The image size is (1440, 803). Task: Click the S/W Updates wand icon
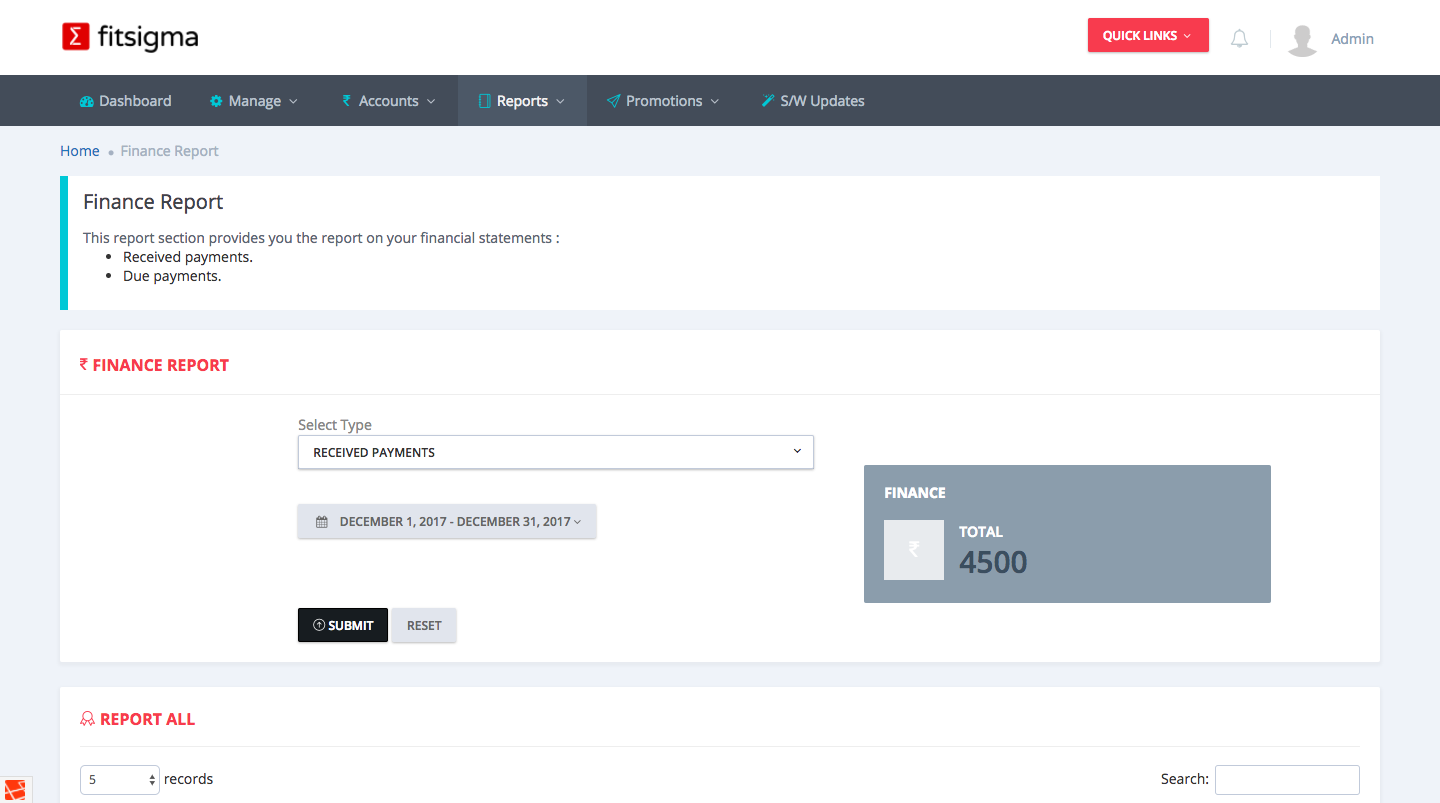(768, 101)
